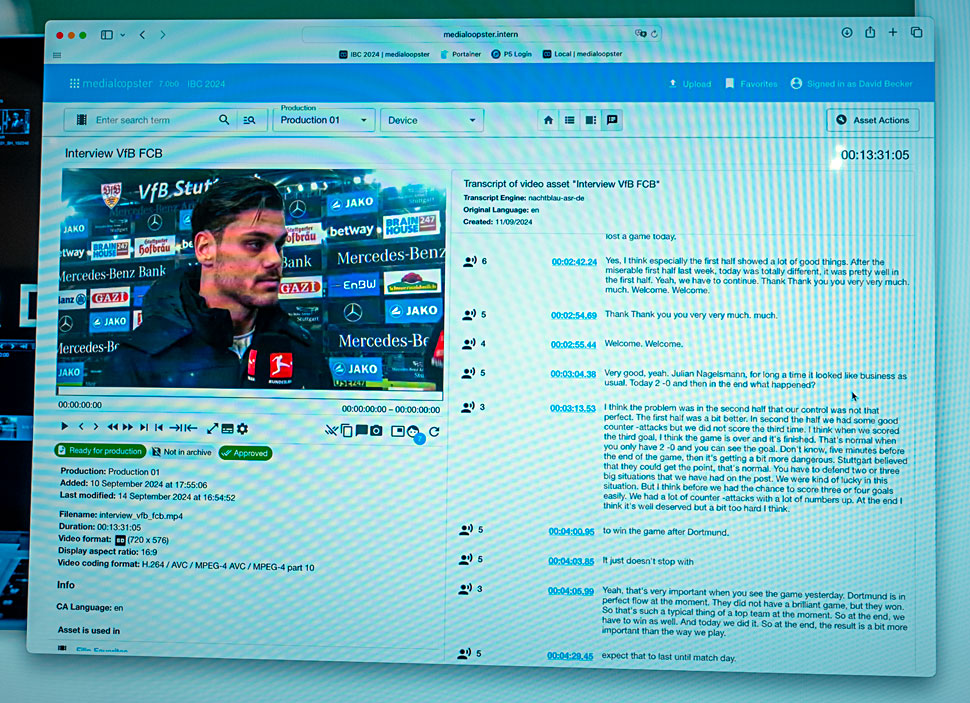Jump to transcript timestamp 00:04:29.45
Image resolution: width=970 pixels, height=703 pixels.
570,655
